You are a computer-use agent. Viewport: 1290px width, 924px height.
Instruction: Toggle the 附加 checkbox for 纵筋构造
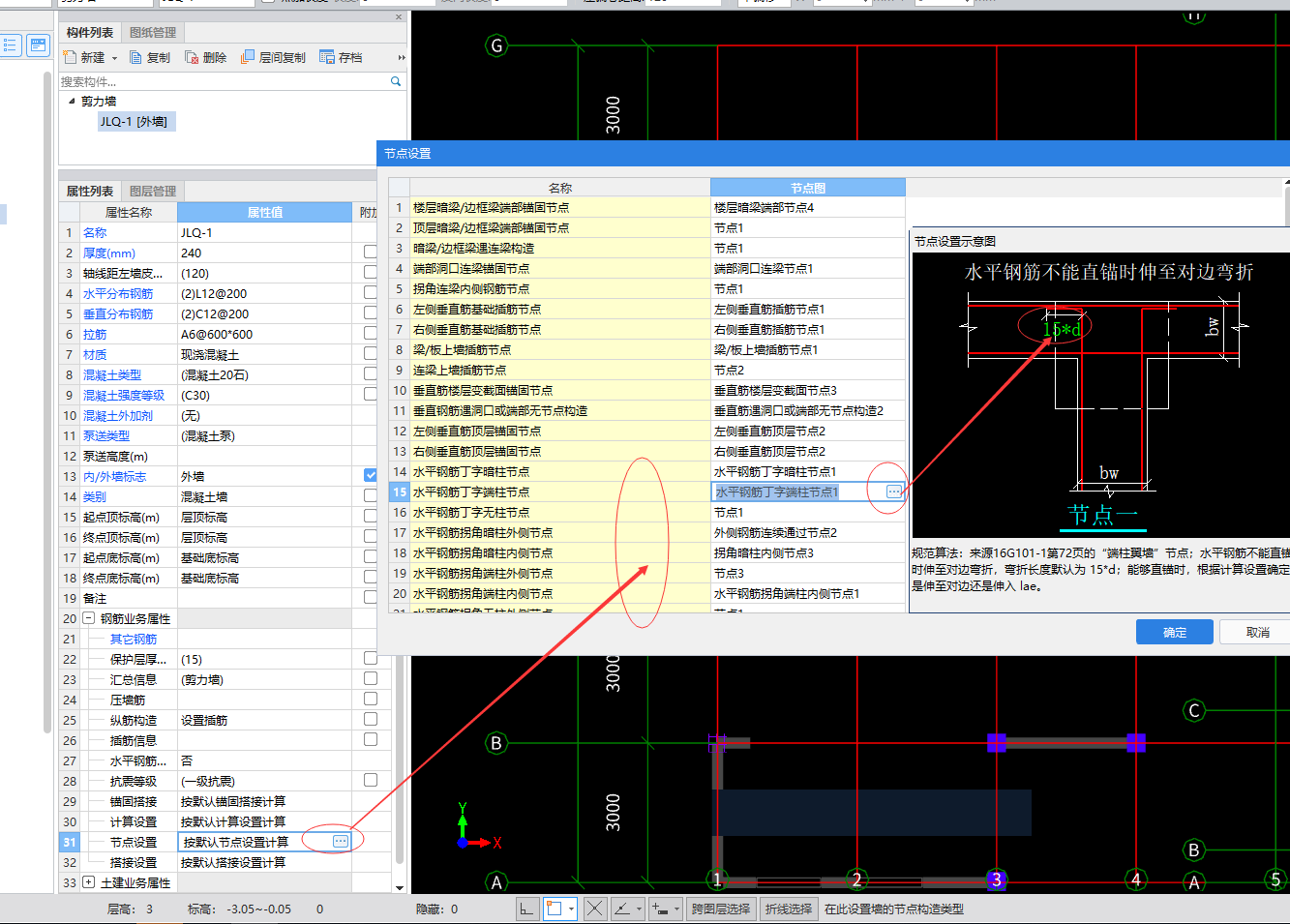(370, 719)
